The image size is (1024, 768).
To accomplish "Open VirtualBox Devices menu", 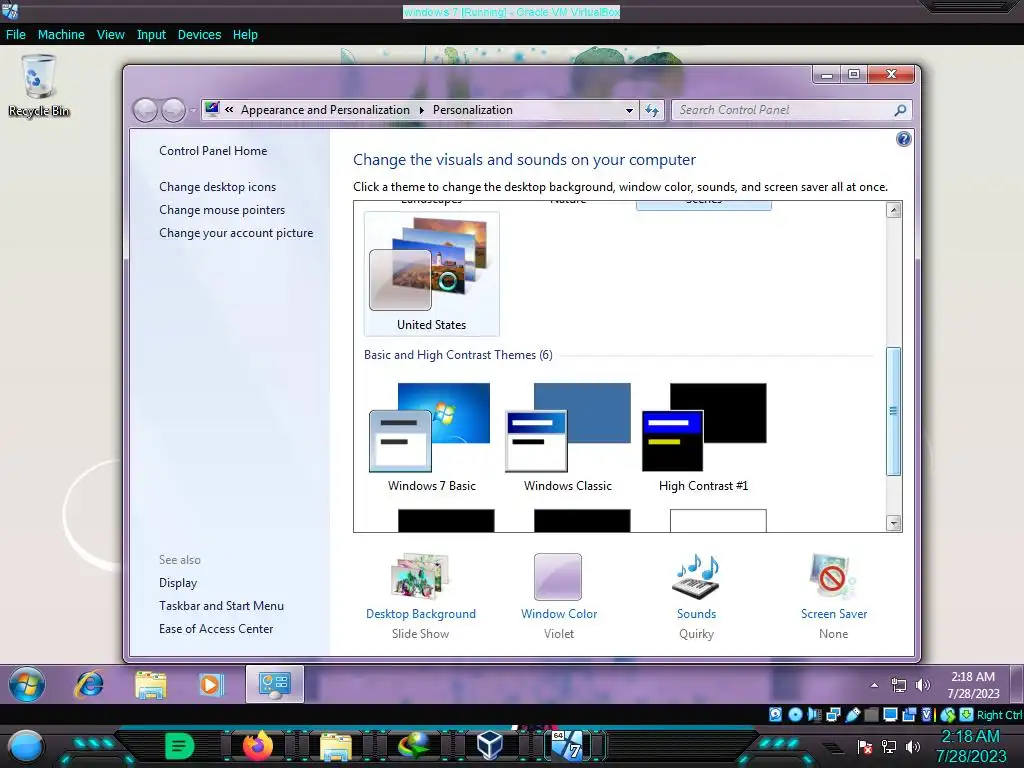I will (x=199, y=35).
